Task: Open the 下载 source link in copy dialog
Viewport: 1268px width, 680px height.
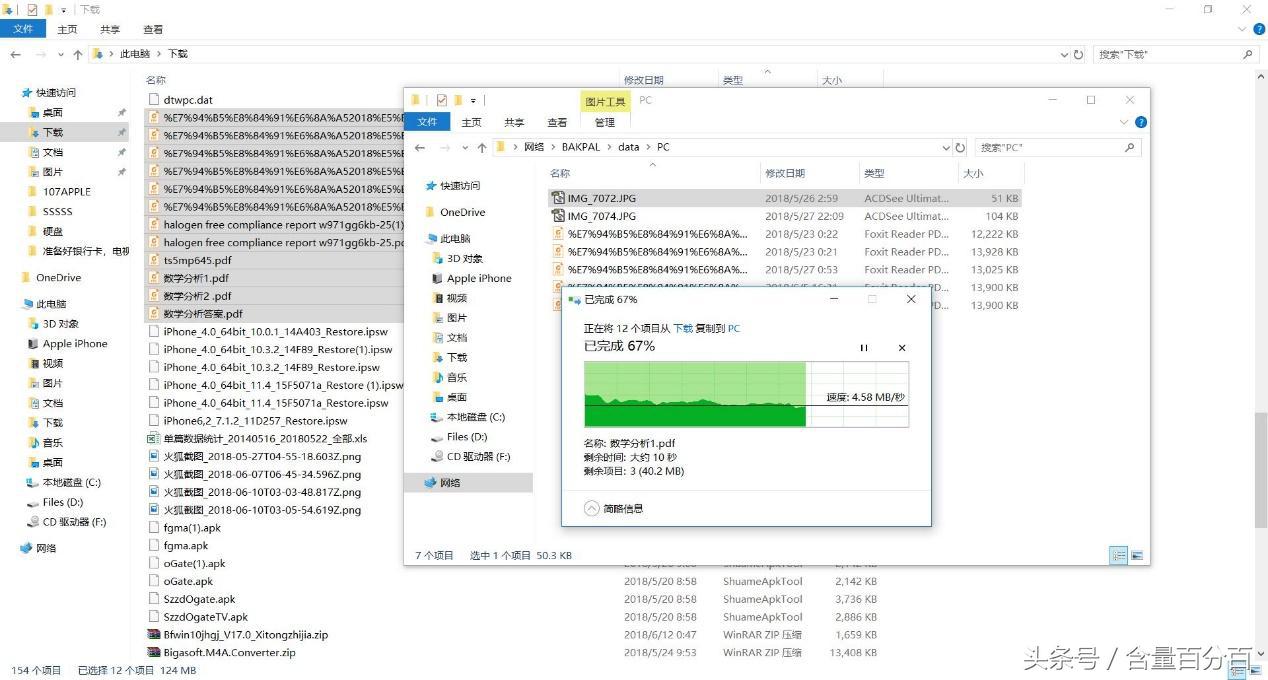Action: [x=682, y=328]
